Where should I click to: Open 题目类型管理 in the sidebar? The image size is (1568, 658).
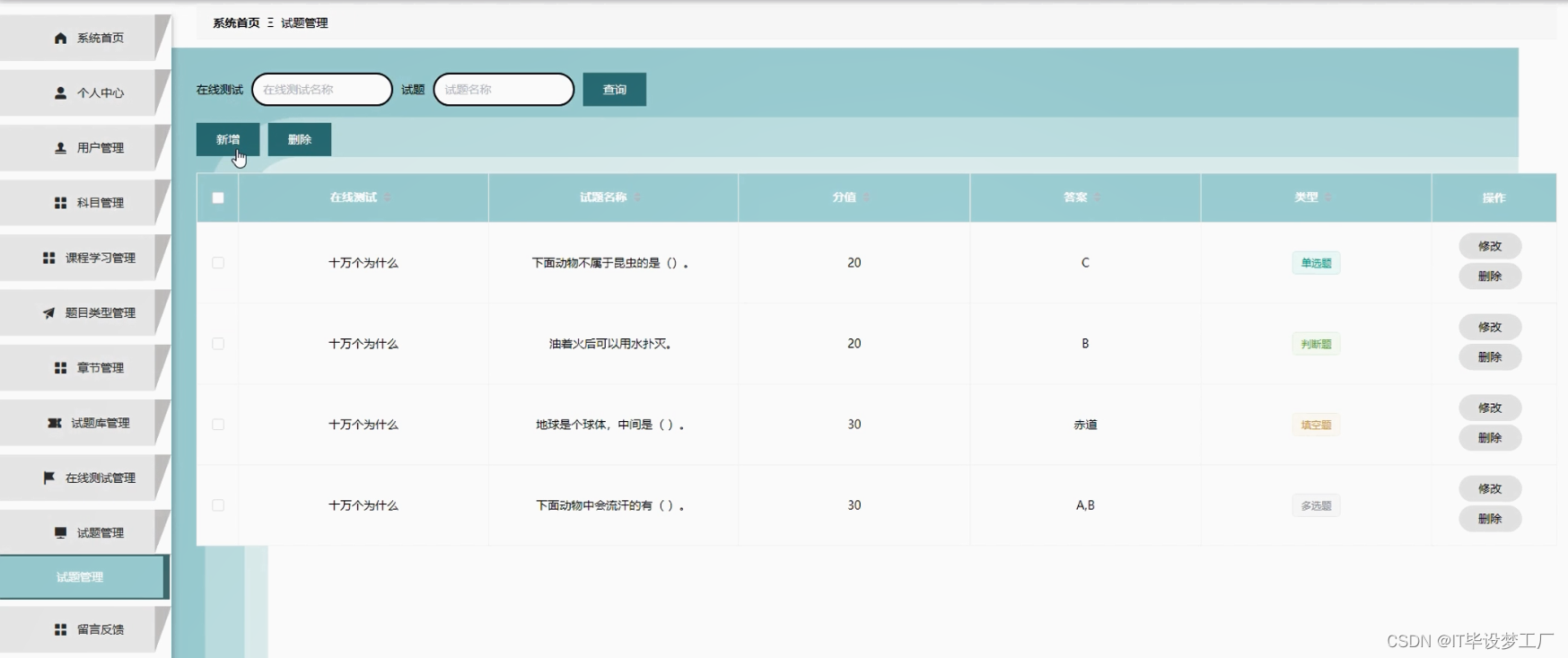click(83, 312)
